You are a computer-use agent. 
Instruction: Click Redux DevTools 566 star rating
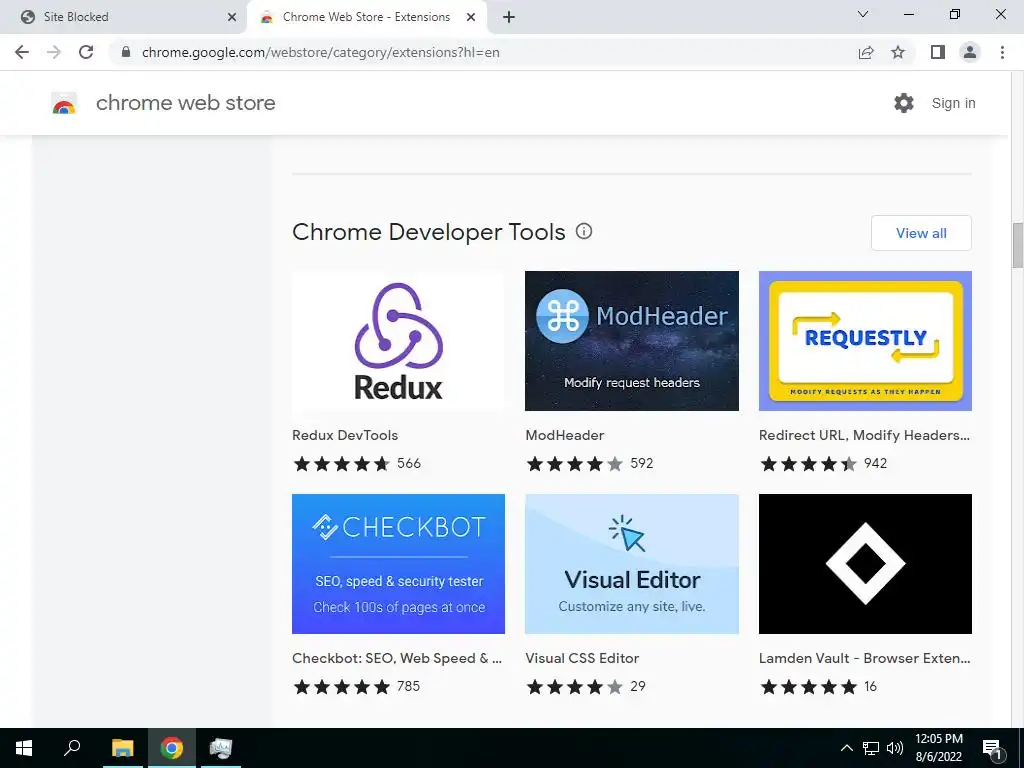click(357, 464)
